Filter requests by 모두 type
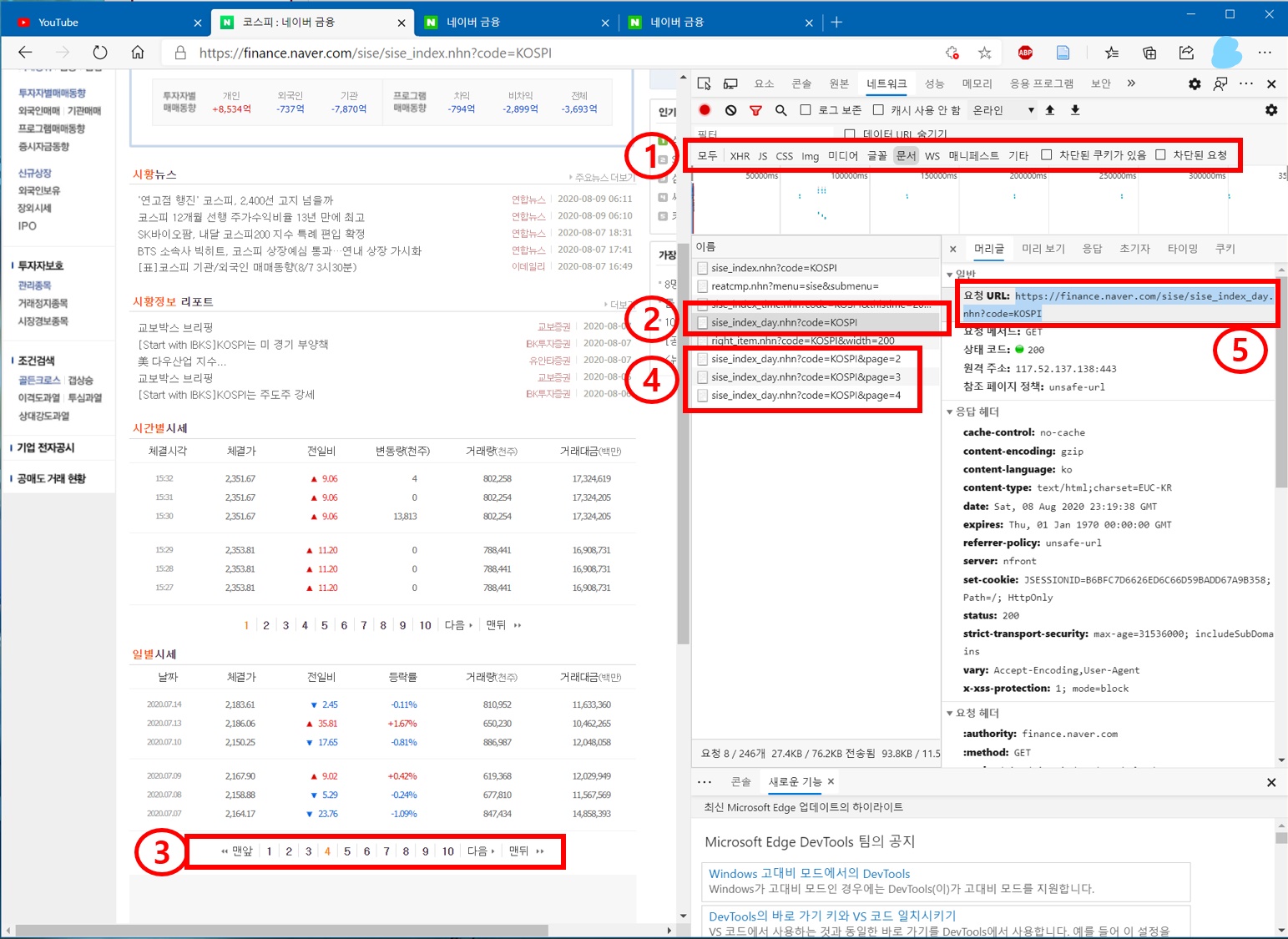The height and width of the screenshot is (939, 1288). (x=707, y=156)
